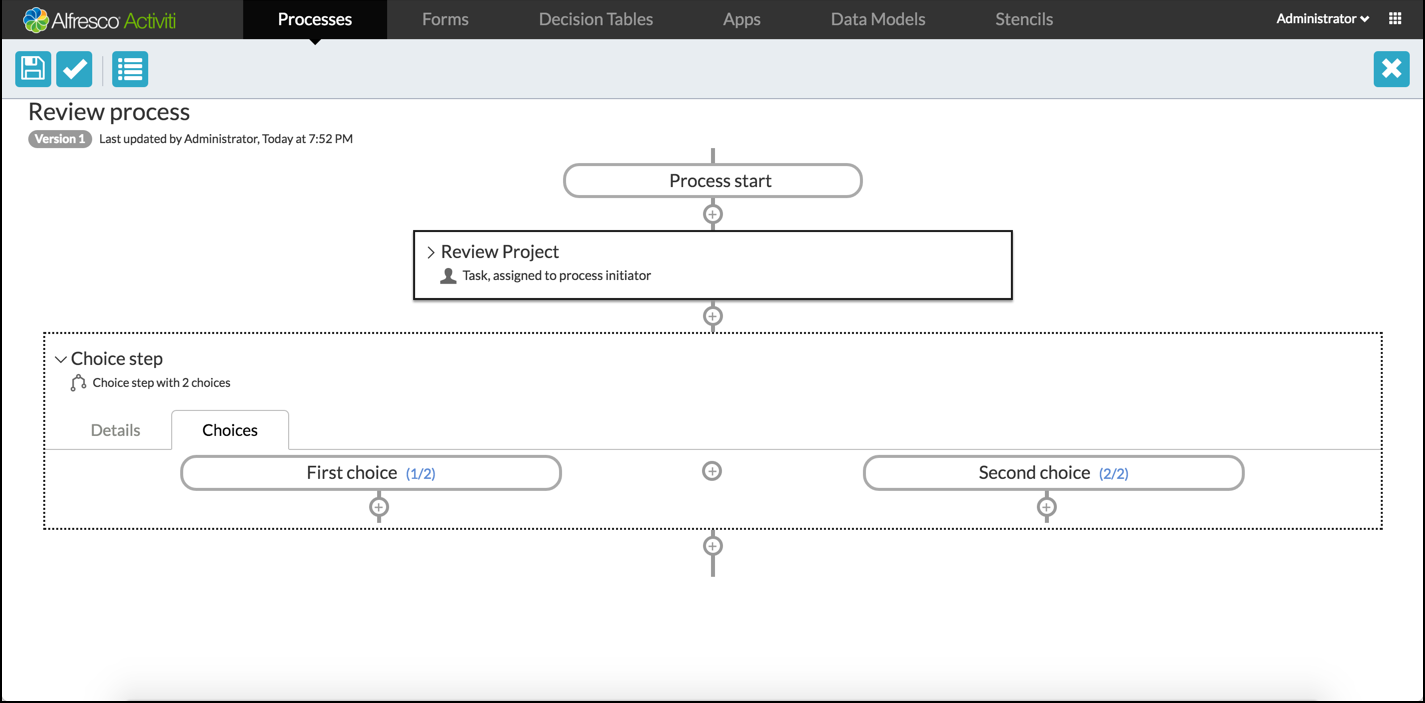Click plus icon between the two choices
The height and width of the screenshot is (703, 1425).
click(x=712, y=471)
